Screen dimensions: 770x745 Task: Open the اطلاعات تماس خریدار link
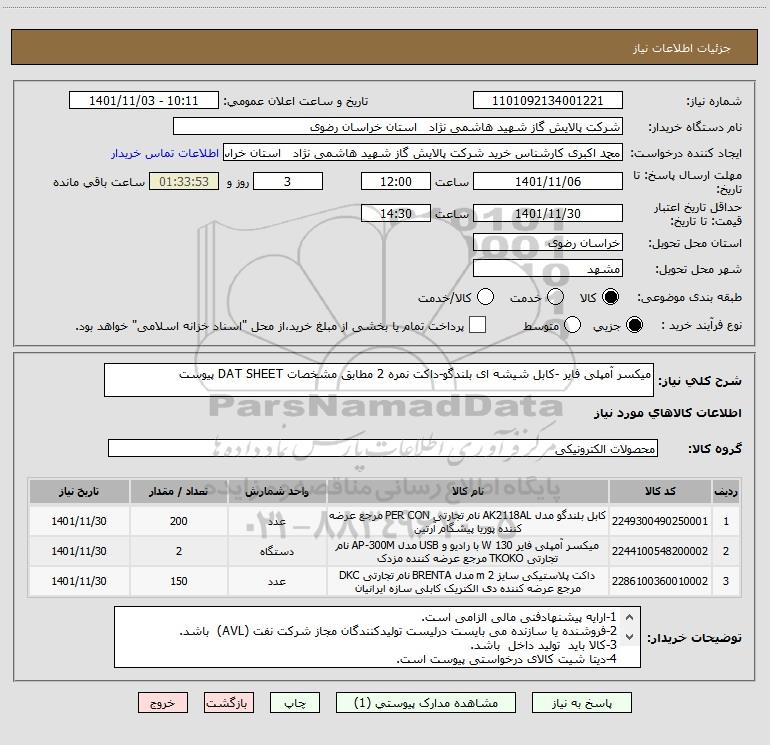(x=165, y=153)
